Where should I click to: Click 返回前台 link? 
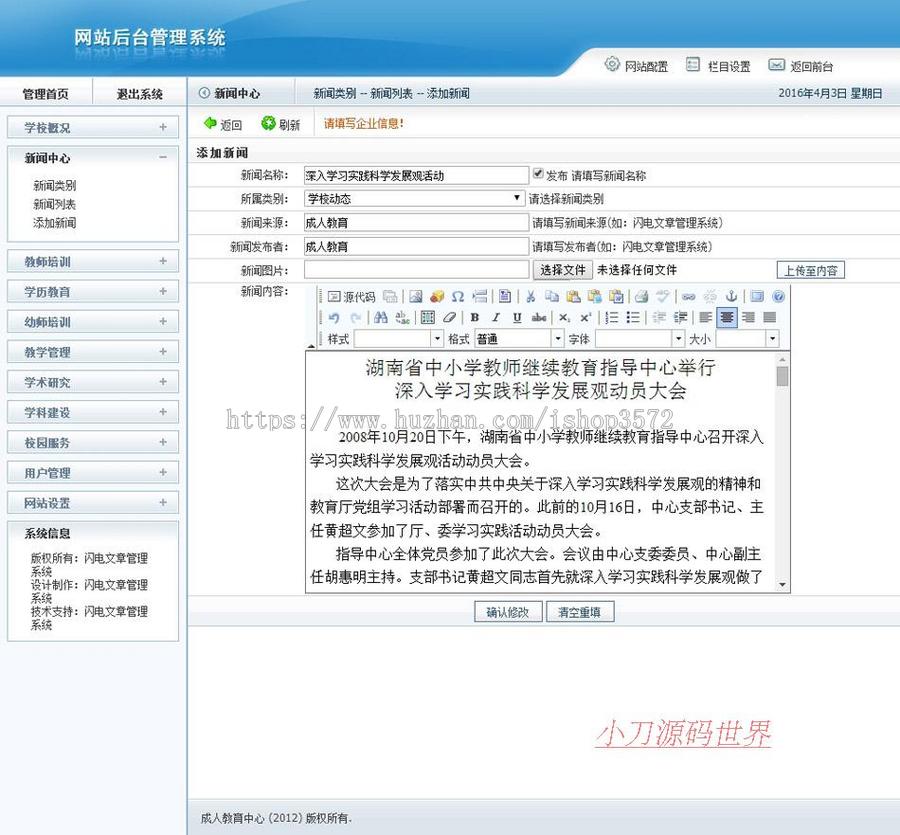(801, 65)
